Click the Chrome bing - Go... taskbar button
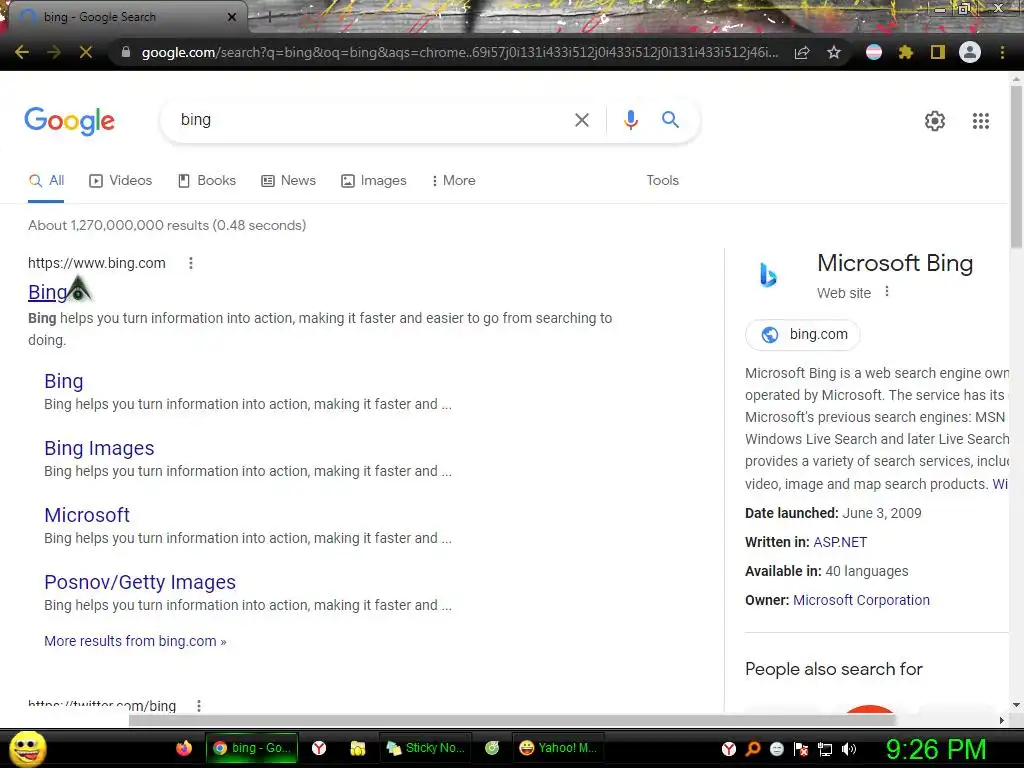 [x=252, y=748]
